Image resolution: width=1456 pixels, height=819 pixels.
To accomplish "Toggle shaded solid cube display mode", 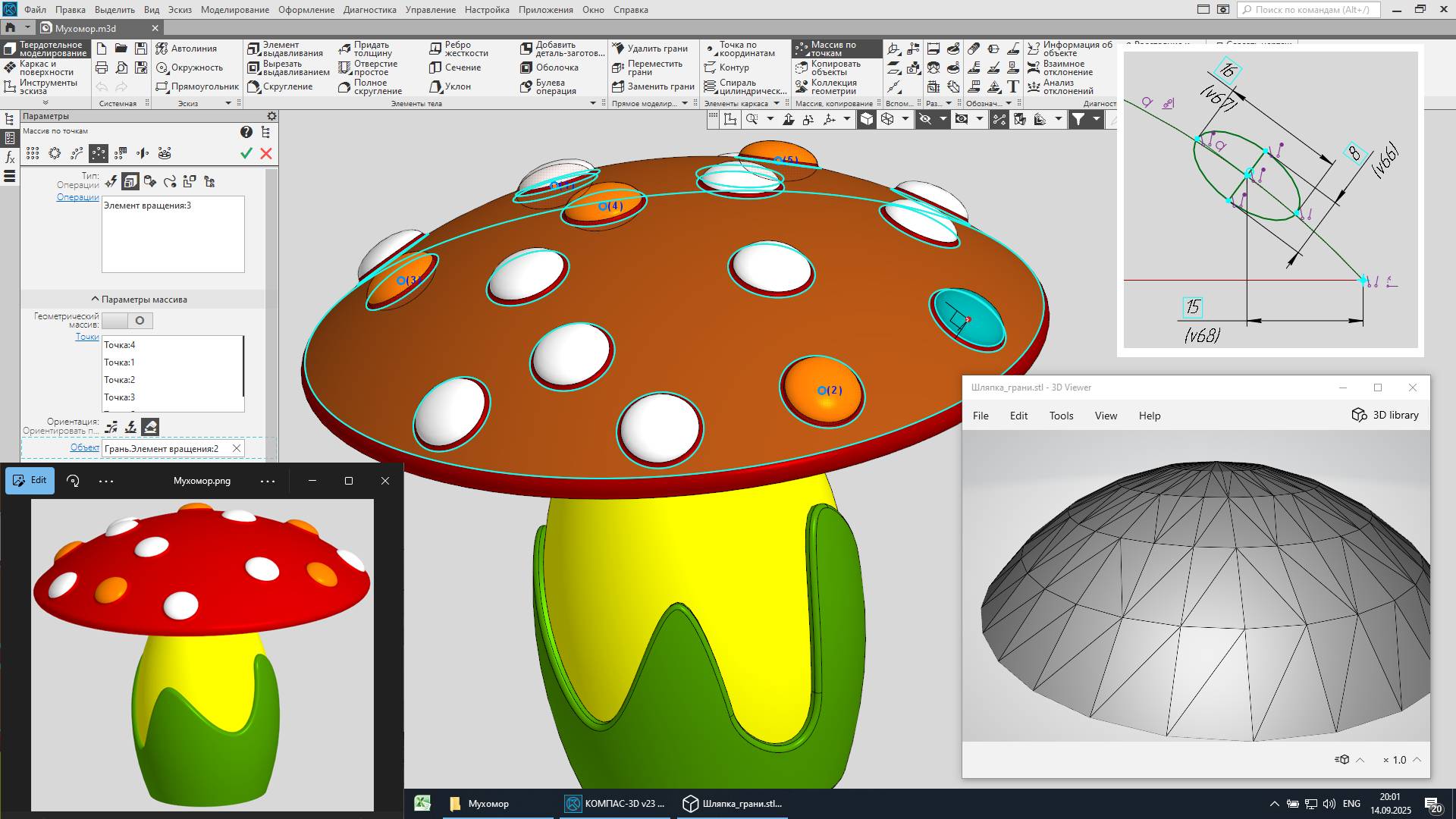I will (x=867, y=119).
